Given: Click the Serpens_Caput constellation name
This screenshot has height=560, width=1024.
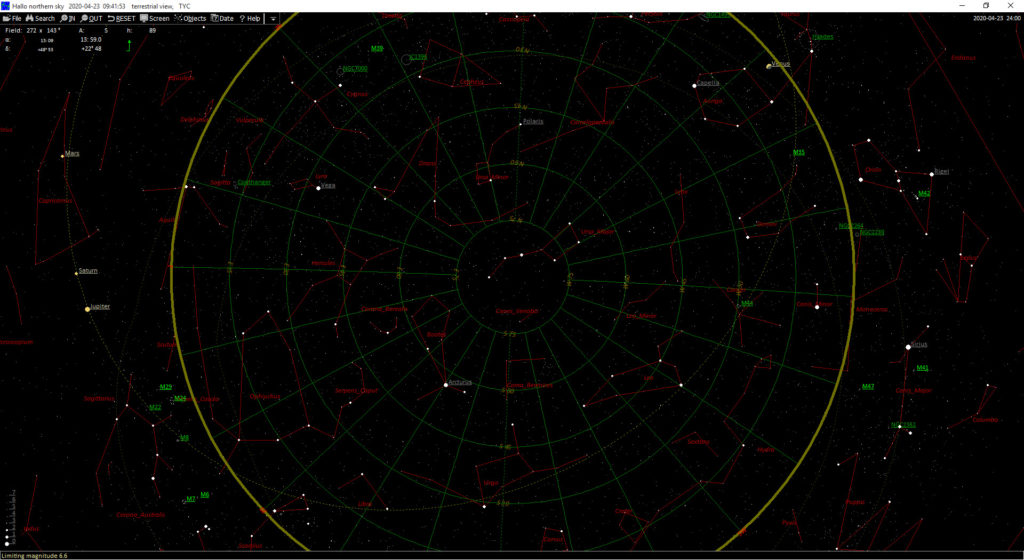Looking at the screenshot, I should pyautogui.click(x=356, y=390).
